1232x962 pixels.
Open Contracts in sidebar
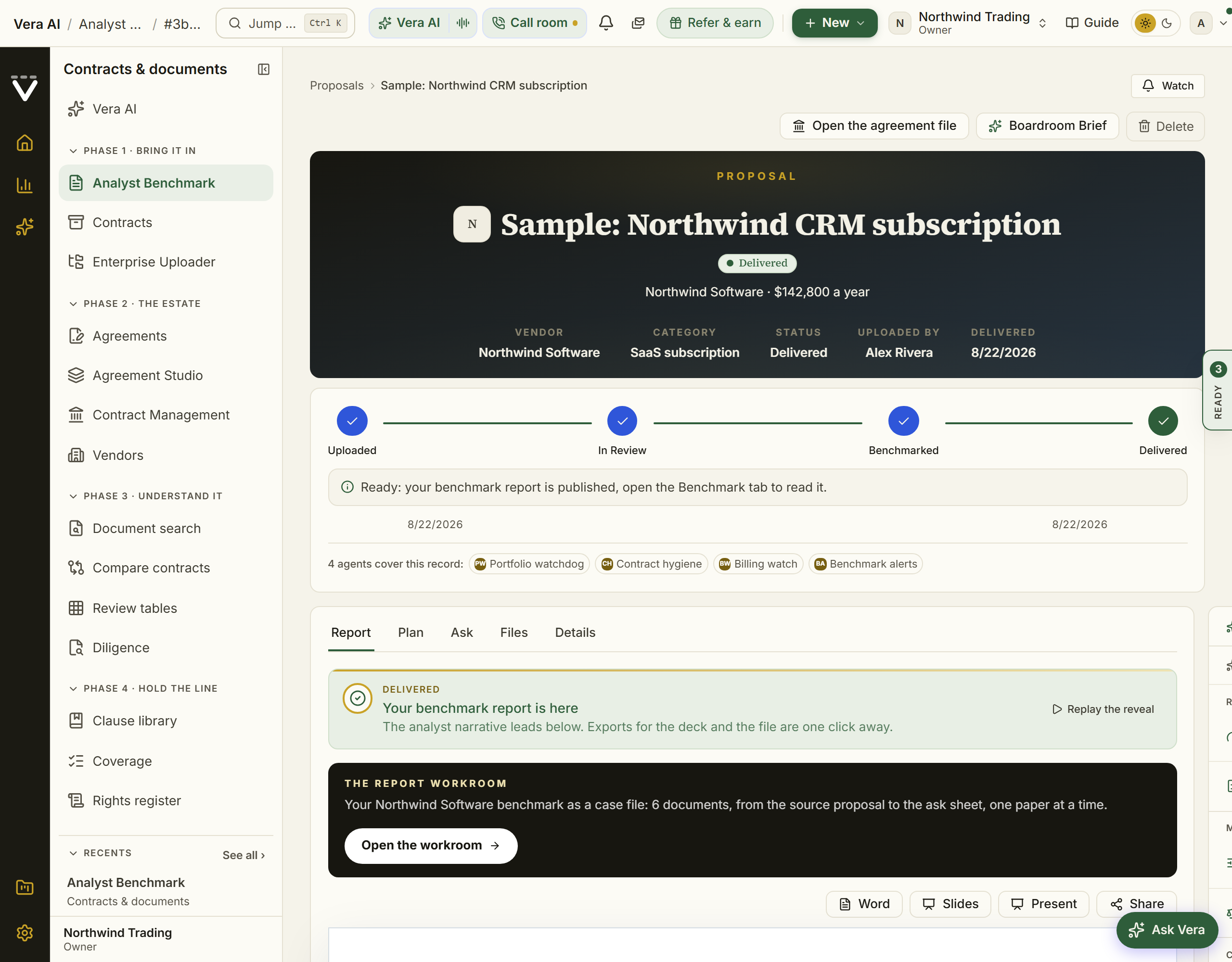(166, 222)
